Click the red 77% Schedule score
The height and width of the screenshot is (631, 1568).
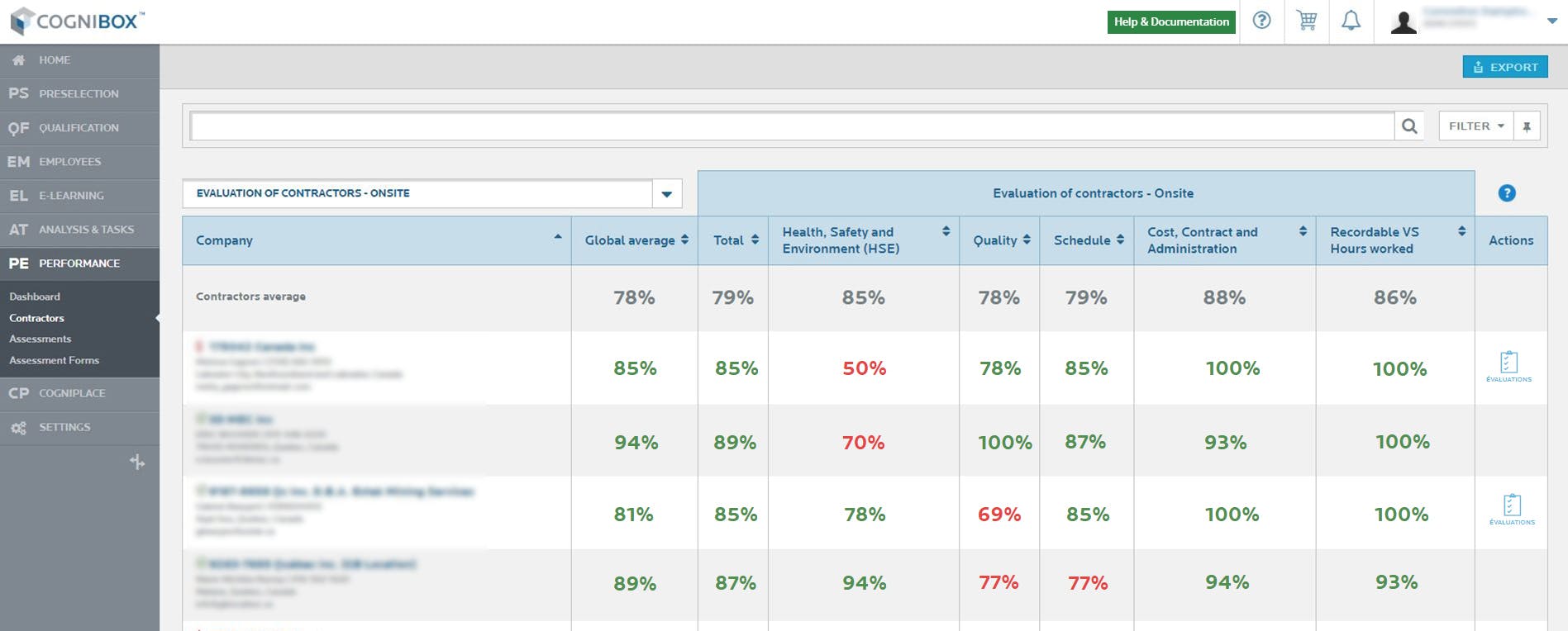click(x=1088, y=583)
